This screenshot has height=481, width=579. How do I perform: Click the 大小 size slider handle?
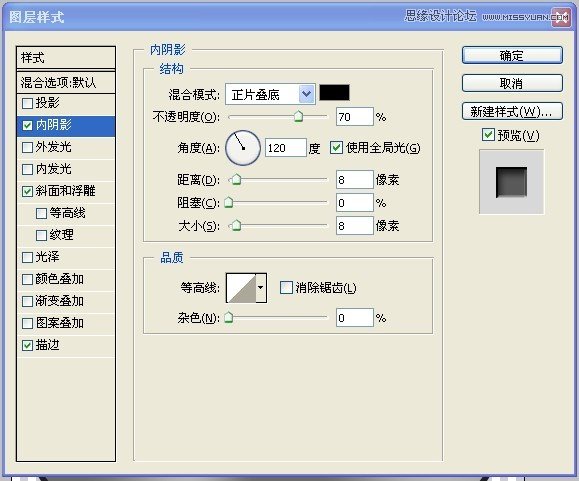(x=236, y=225)
